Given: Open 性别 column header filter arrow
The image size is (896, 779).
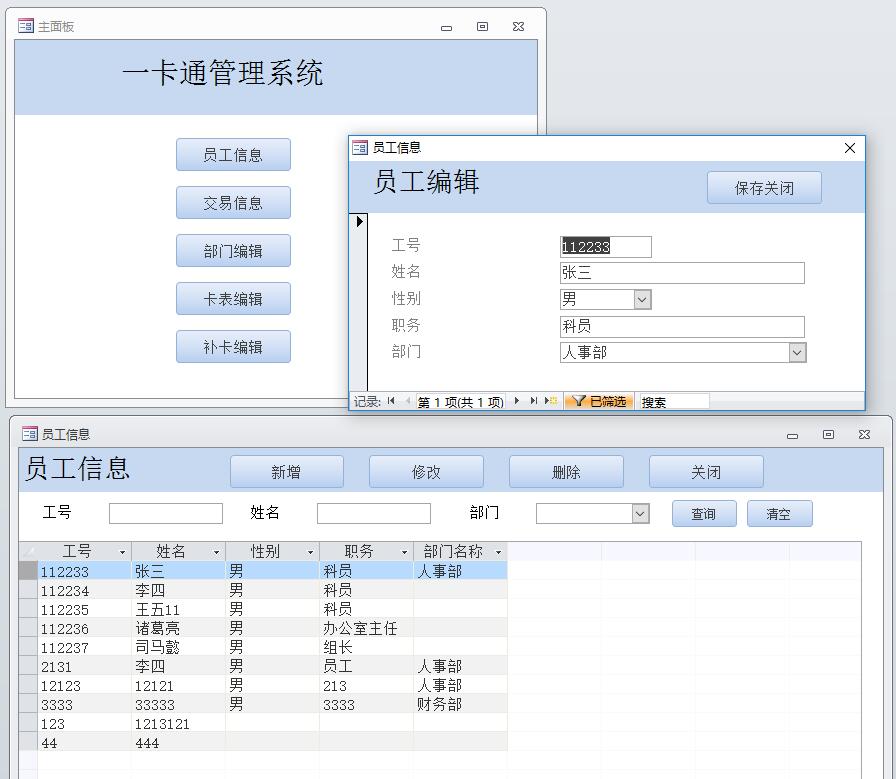Looking at the screenshot, I should coord(310,552).
